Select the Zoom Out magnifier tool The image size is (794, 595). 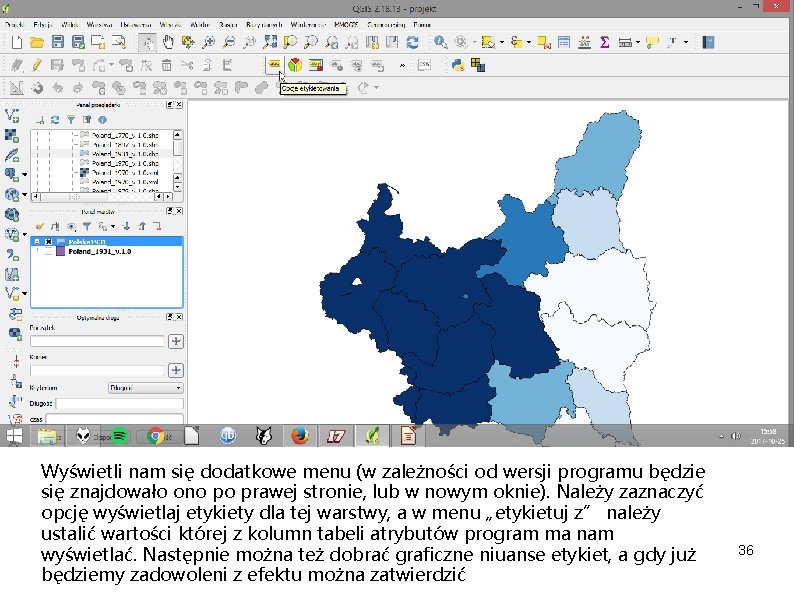click(229, 43)
